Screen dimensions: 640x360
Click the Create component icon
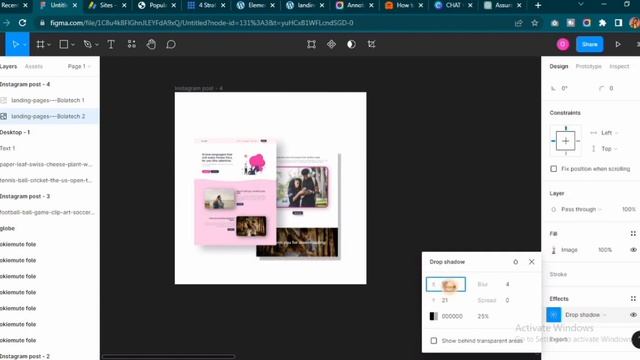tap(331, 44)
